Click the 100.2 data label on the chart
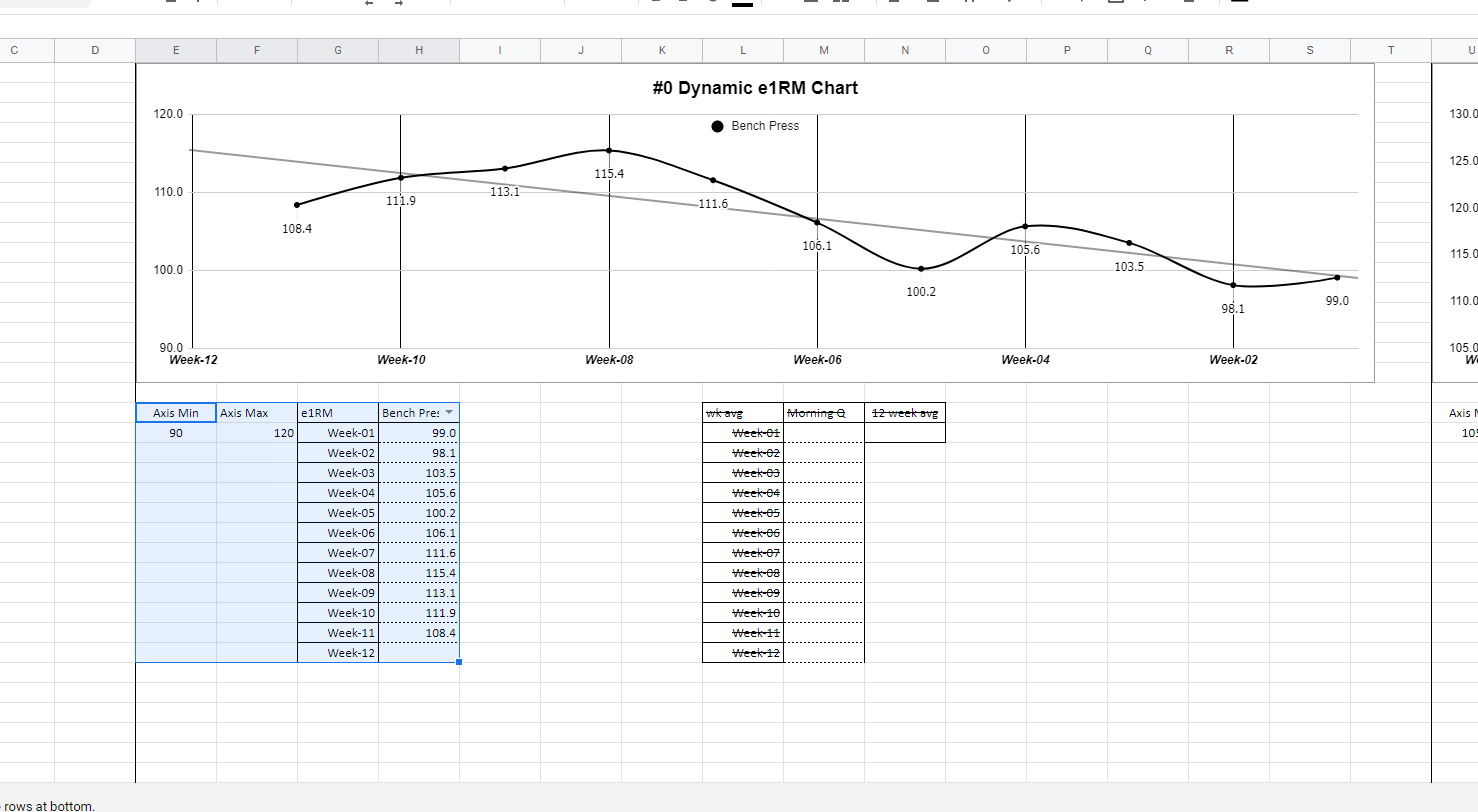The height and width of the screenshot is (812, 1478). 921,292
